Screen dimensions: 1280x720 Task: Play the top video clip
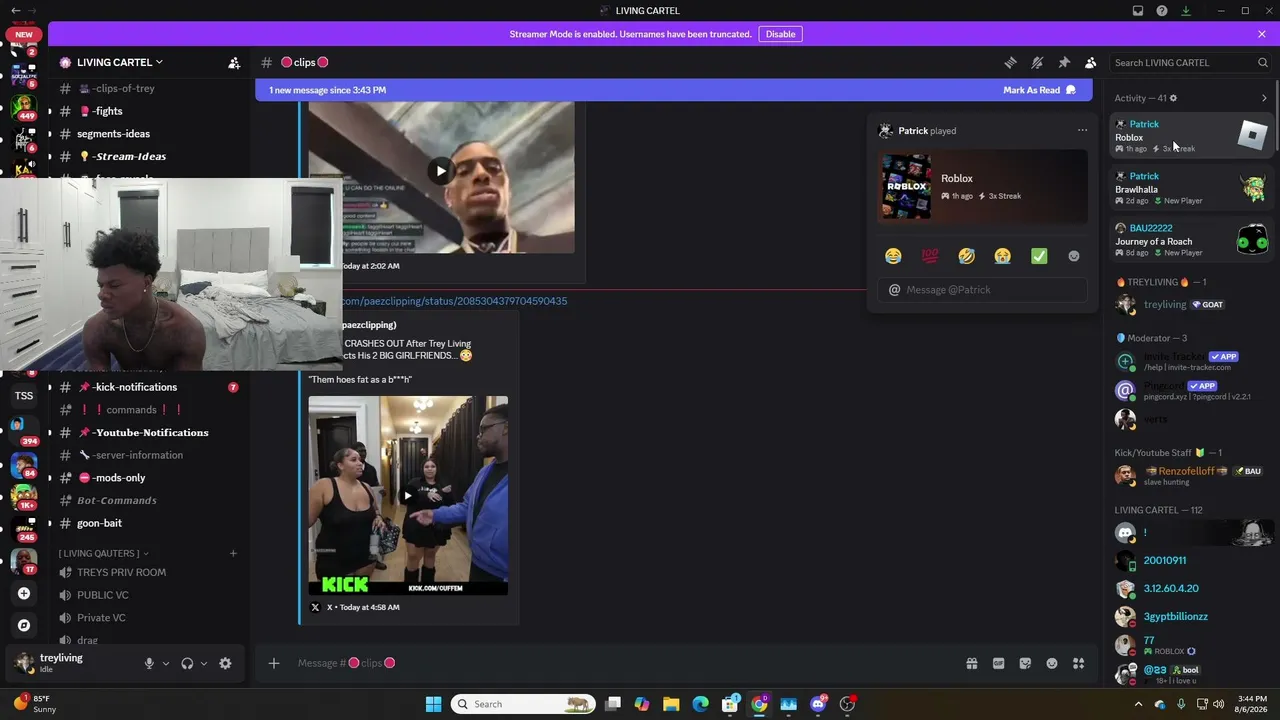coord(441,171)
